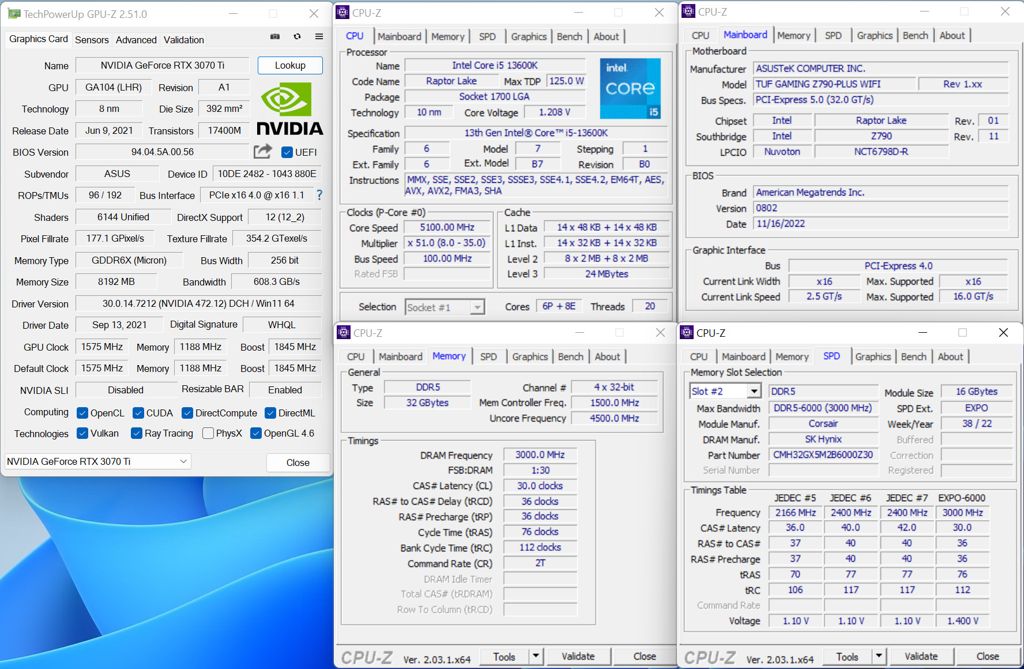Screen dimensions: 1024x669
Task: Click the Core Speed "5100.00 MHz" value
Action: pos(447,227)
